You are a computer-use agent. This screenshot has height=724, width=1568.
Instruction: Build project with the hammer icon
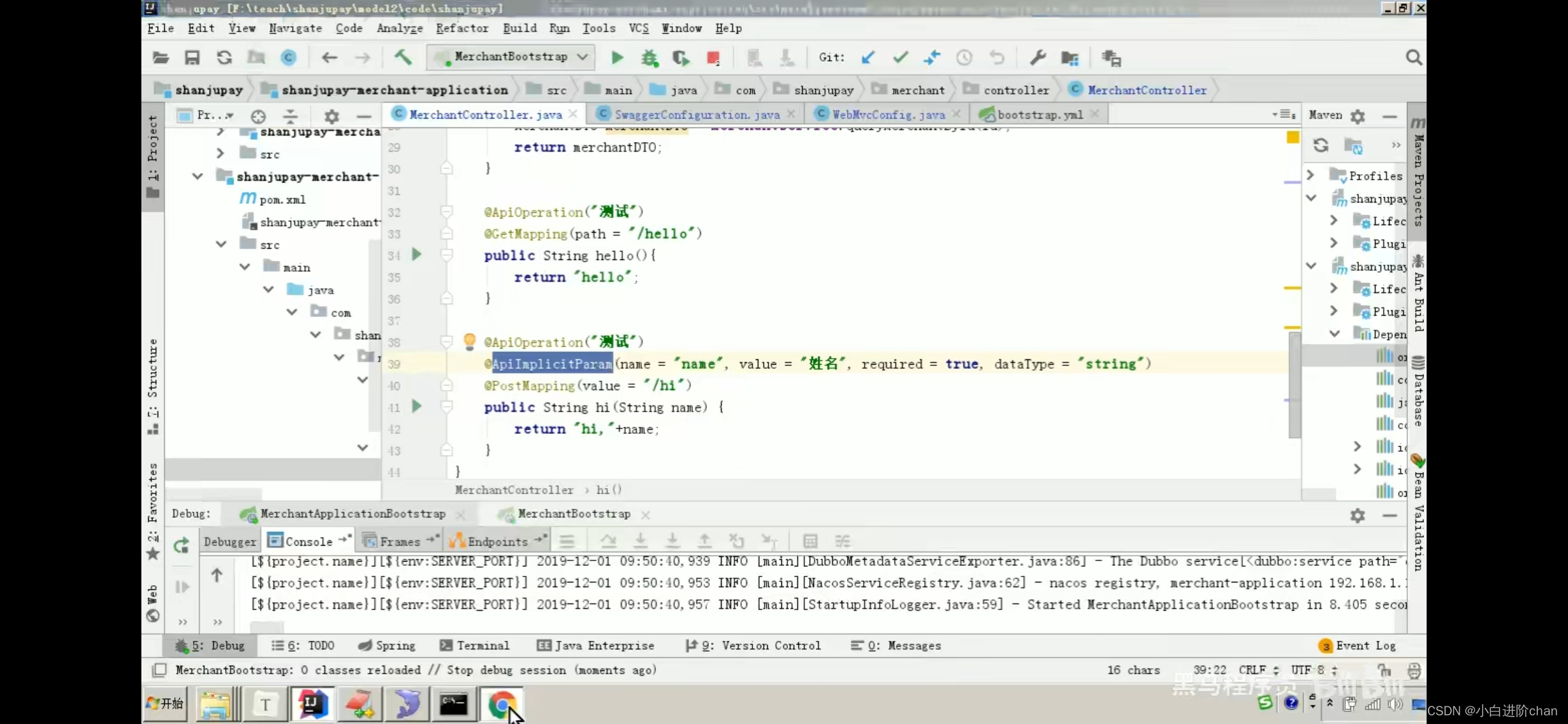(403, 57)
